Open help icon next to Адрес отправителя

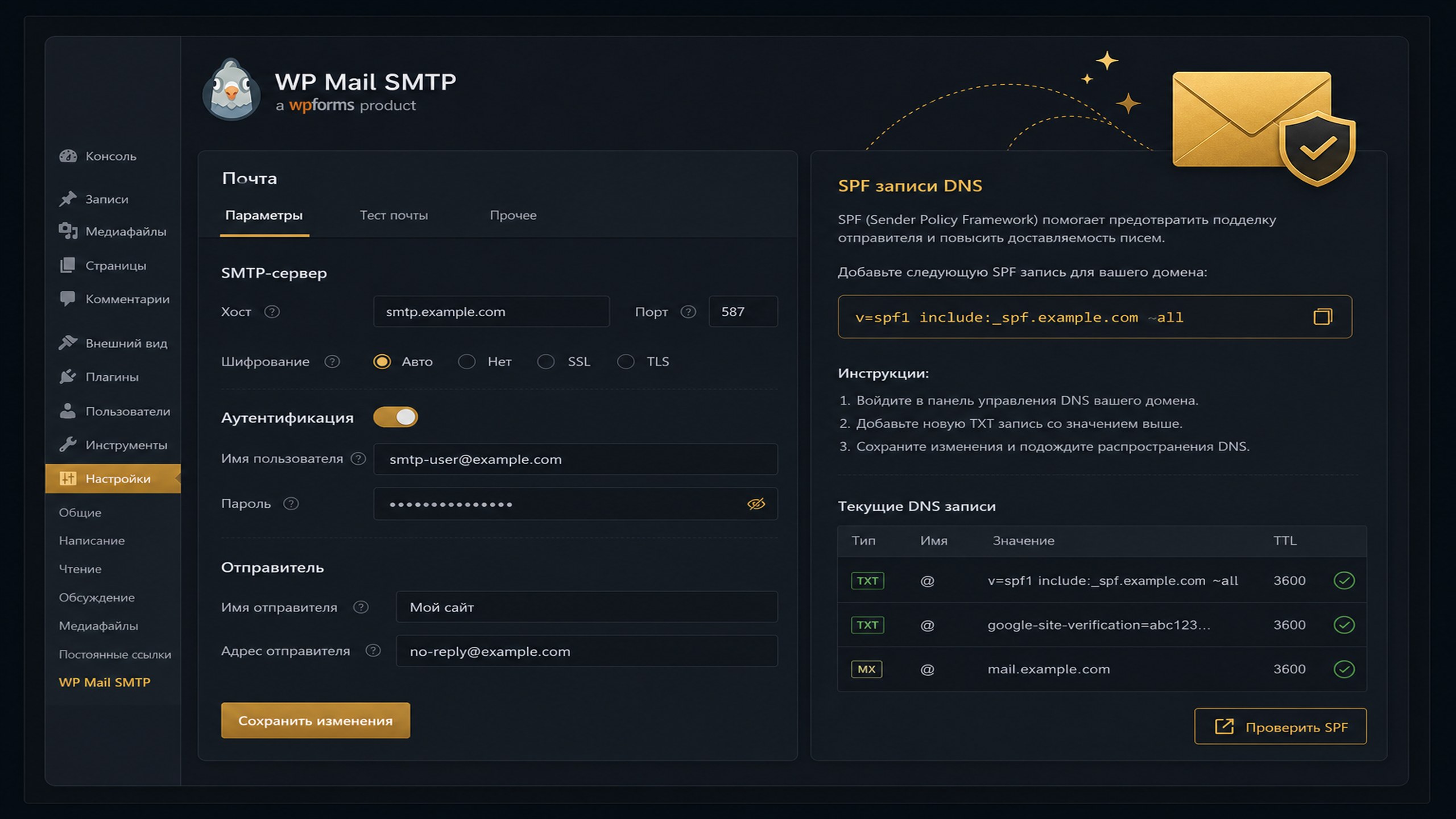pyautogui.click(x=373, y=651)
